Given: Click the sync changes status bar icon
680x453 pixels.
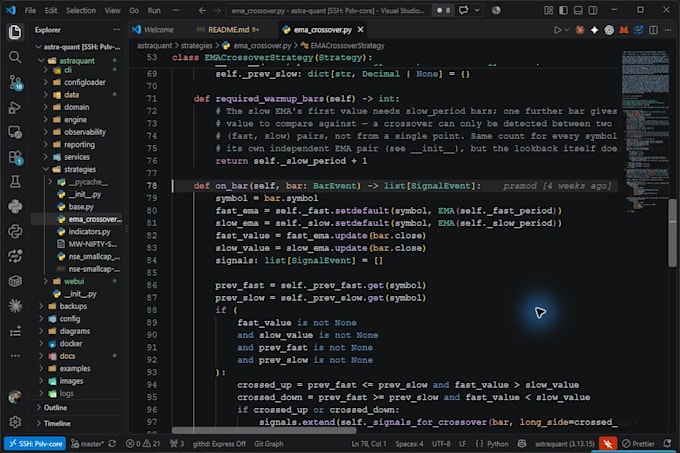Looking at the screenshot, I should pos(112,443).
